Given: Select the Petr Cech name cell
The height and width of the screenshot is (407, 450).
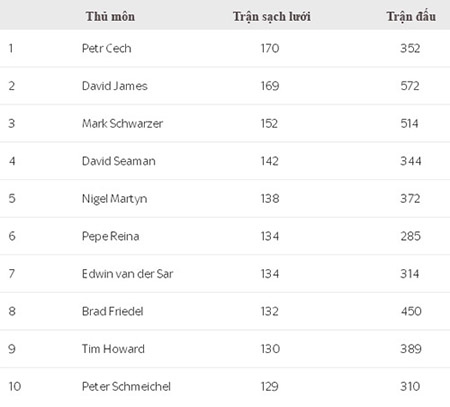Looking at the screenshot, I should (106, 48).
